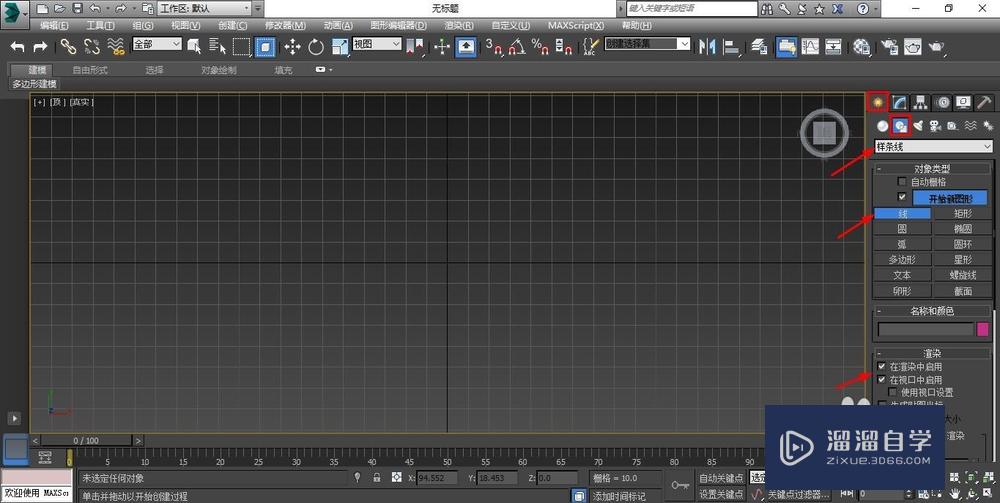Open the 渲染 menu in menu bar

point(458,25)
